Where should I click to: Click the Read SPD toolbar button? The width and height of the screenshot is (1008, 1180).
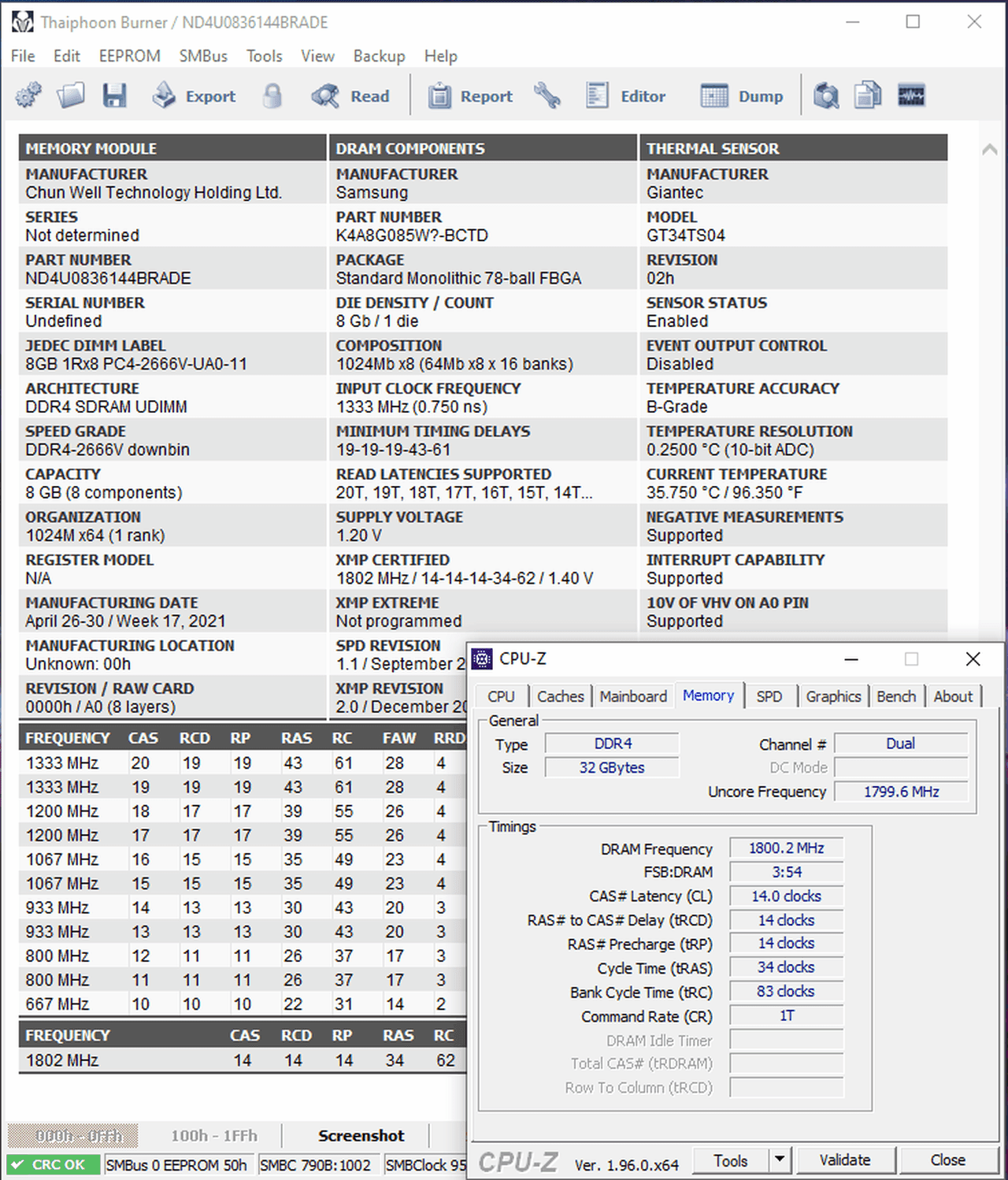[x=350, y=96]
